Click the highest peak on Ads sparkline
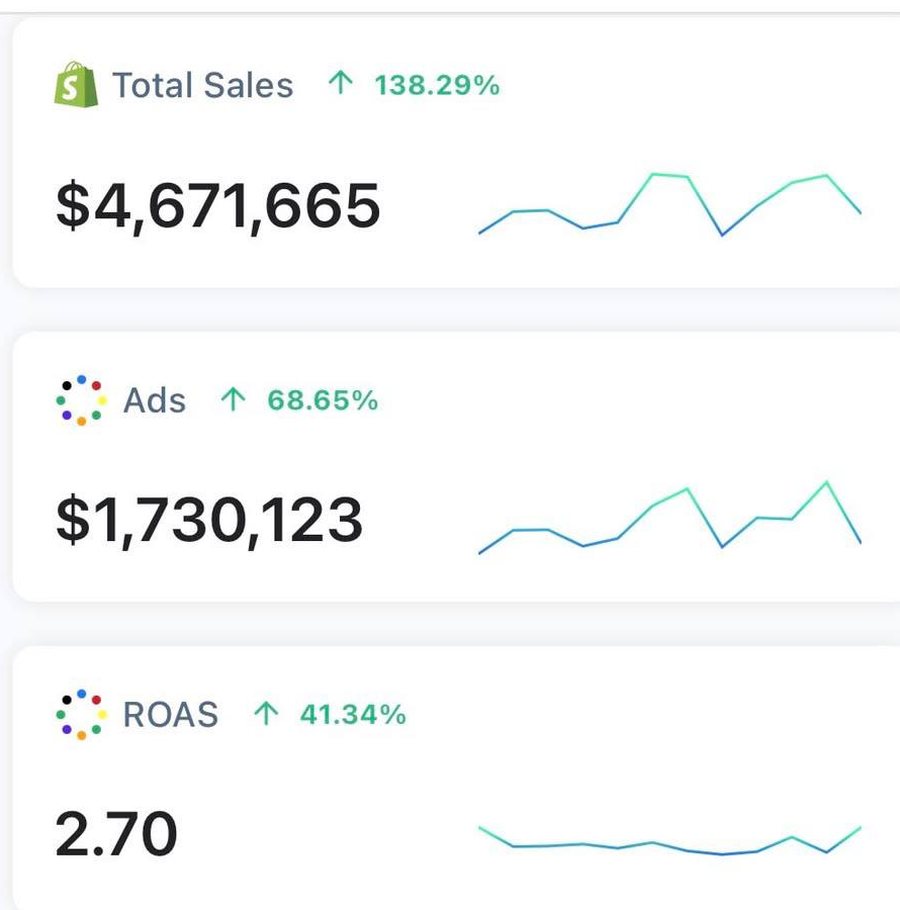 [826, 482]
